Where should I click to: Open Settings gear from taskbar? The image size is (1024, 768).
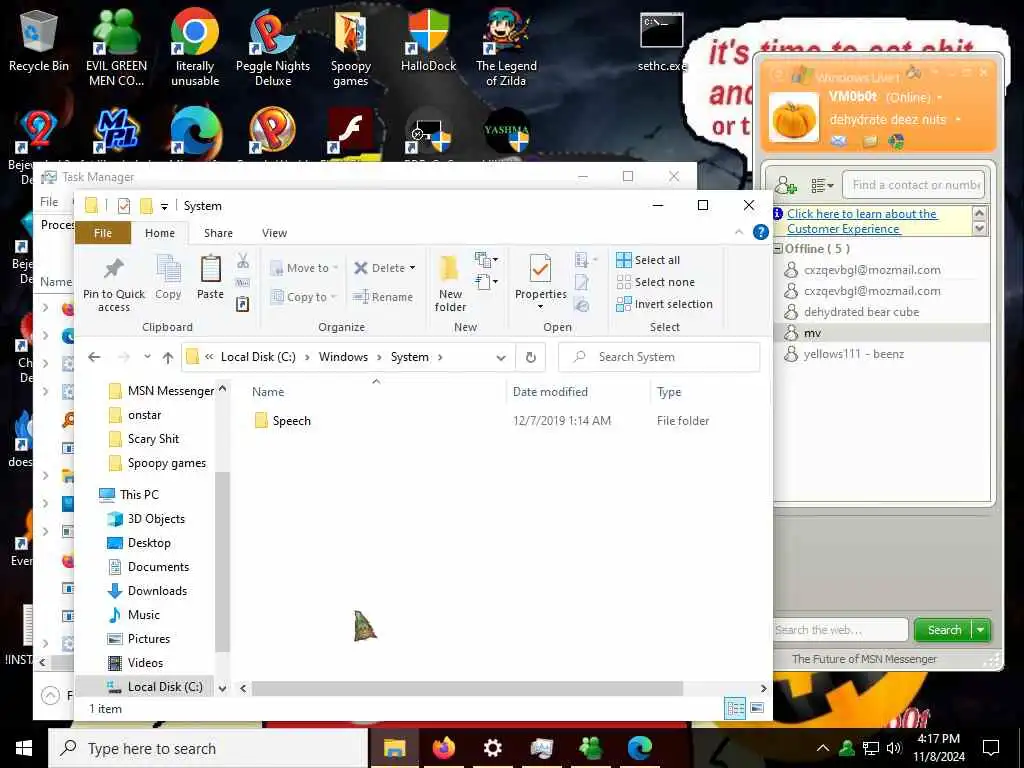pyautogui.click(x=492, y=748)
